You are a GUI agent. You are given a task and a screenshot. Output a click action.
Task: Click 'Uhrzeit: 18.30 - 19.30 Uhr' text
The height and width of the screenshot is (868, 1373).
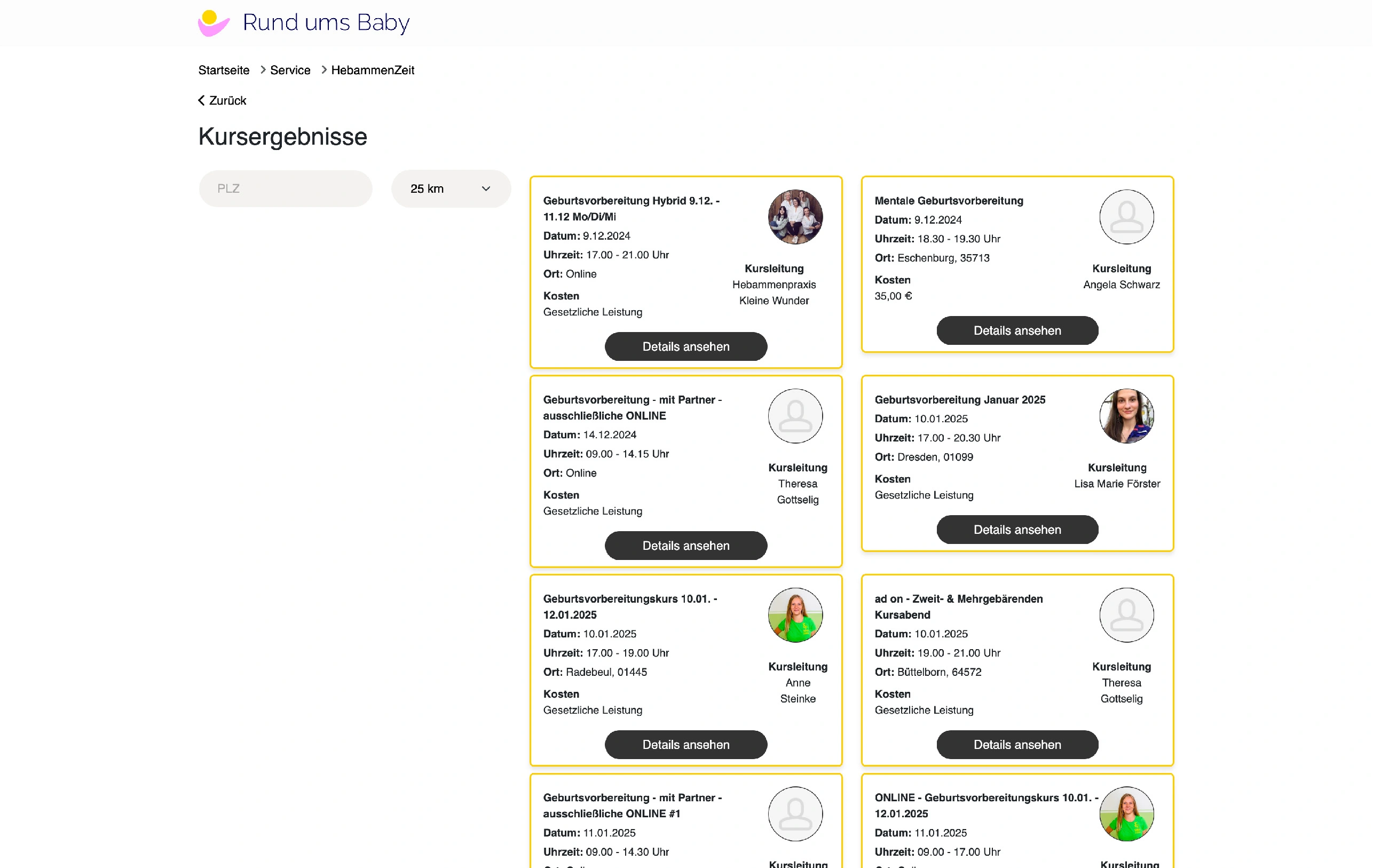click(937, 239)
